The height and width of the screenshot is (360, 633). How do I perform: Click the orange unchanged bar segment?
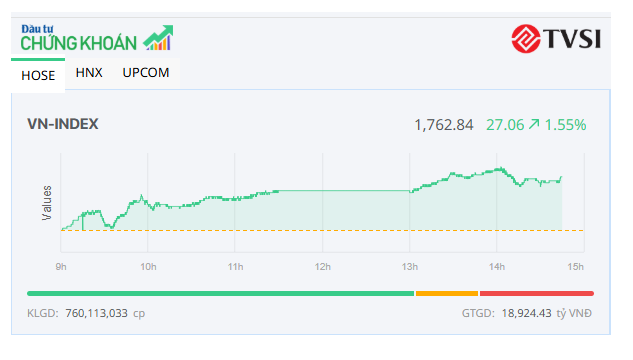(x=447, y=293)
